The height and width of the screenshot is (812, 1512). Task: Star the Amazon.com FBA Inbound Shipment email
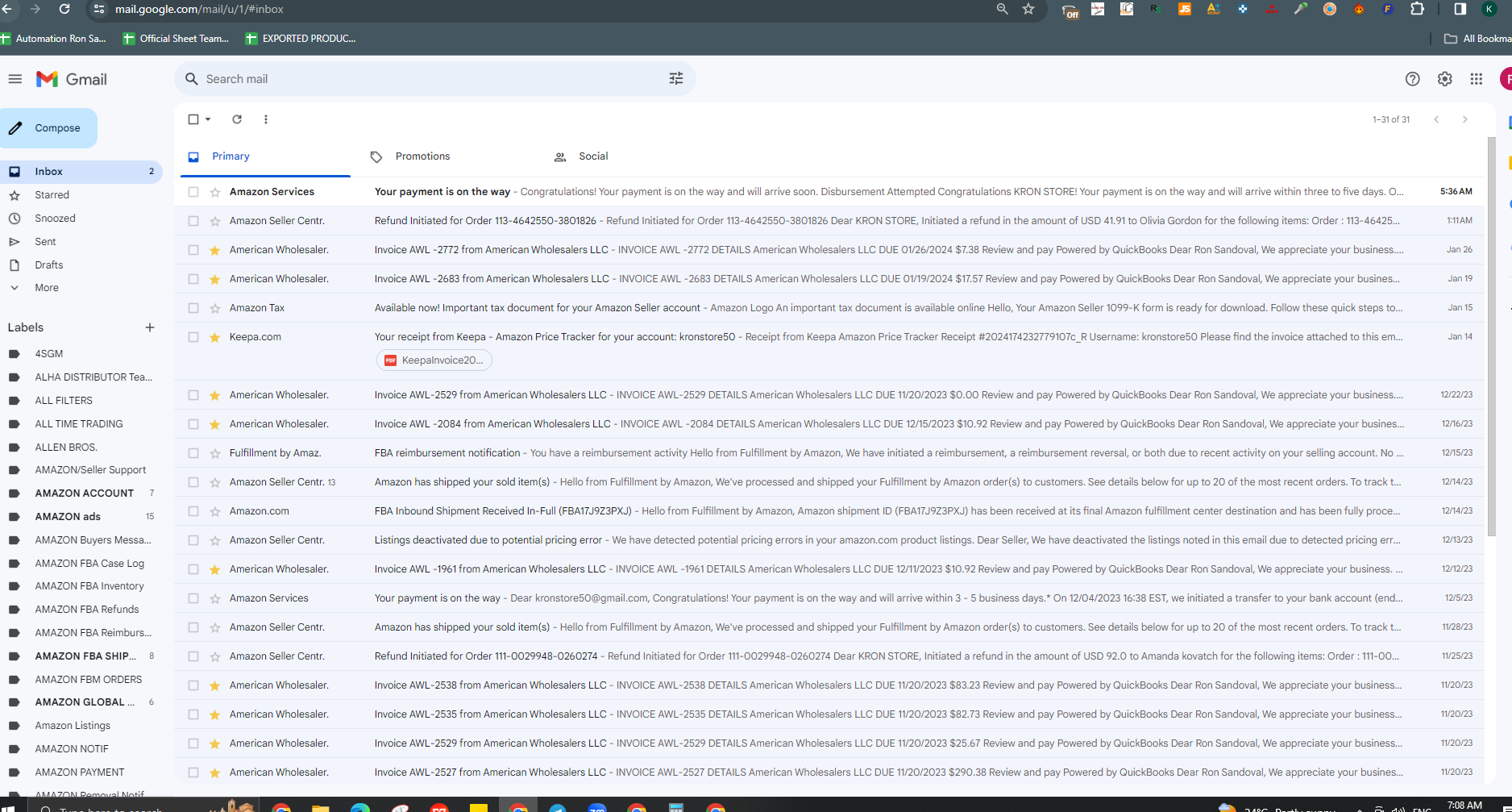(215, 511)
